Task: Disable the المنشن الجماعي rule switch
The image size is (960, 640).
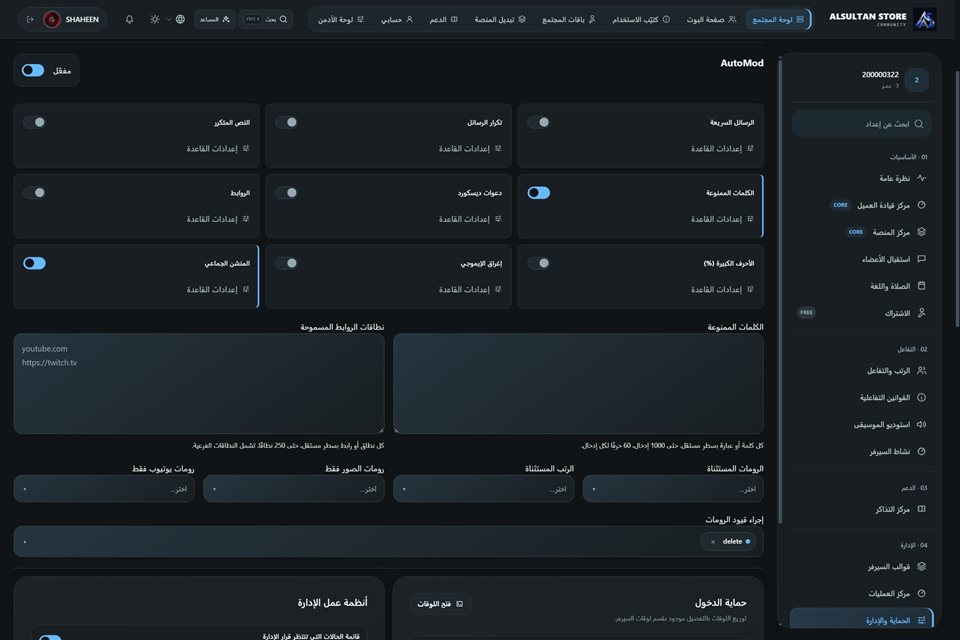Action: 34,263
